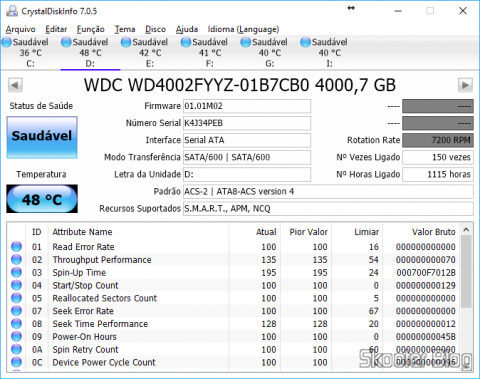The image size is (480, 379).
Task: Click the Padrão ACS-2 field
Action: coord(328,191)
